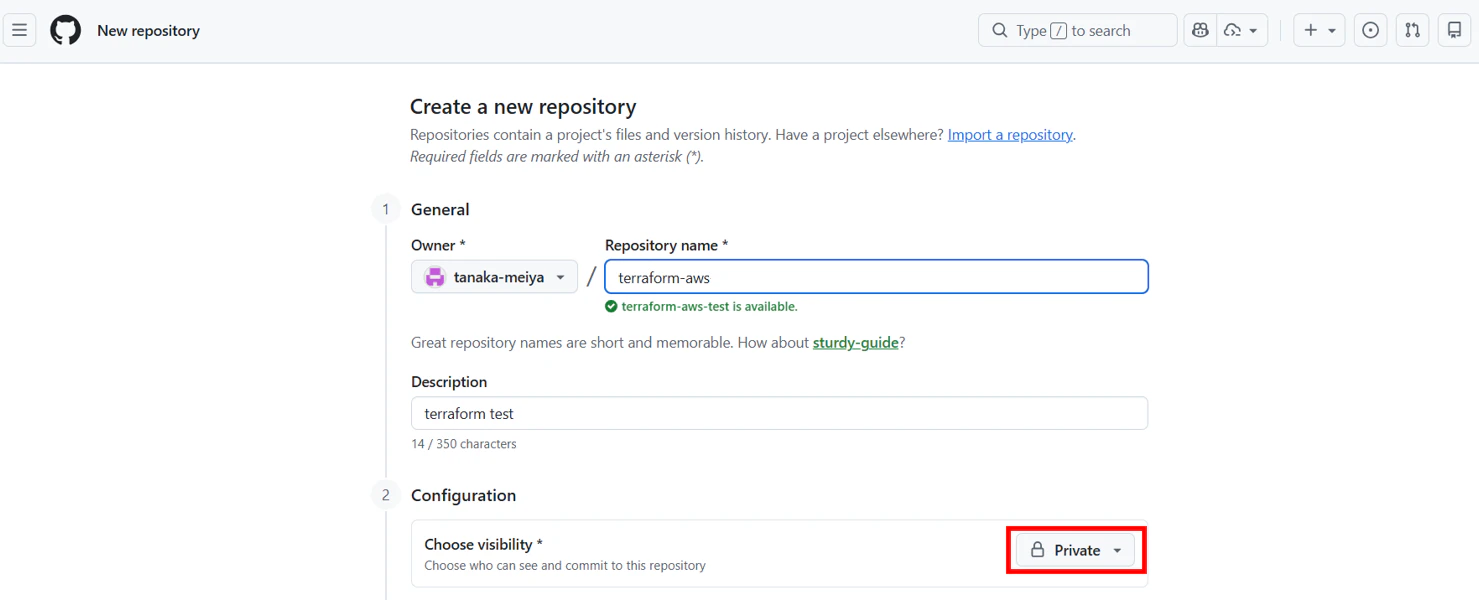Open repositories icon at header end
This screenshot has height=605, width=1479.
1454,30
